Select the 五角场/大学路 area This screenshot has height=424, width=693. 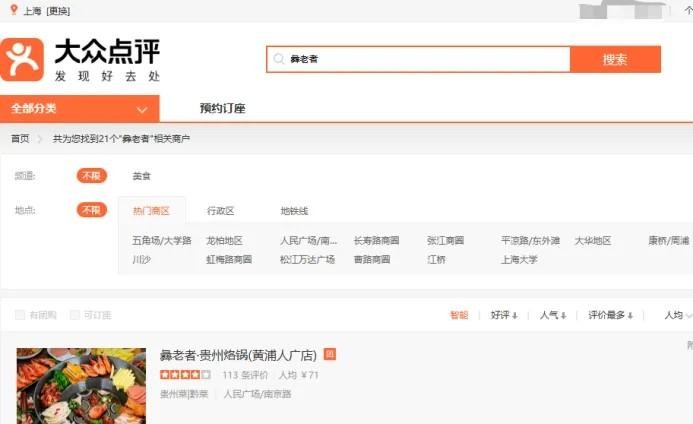162,241
